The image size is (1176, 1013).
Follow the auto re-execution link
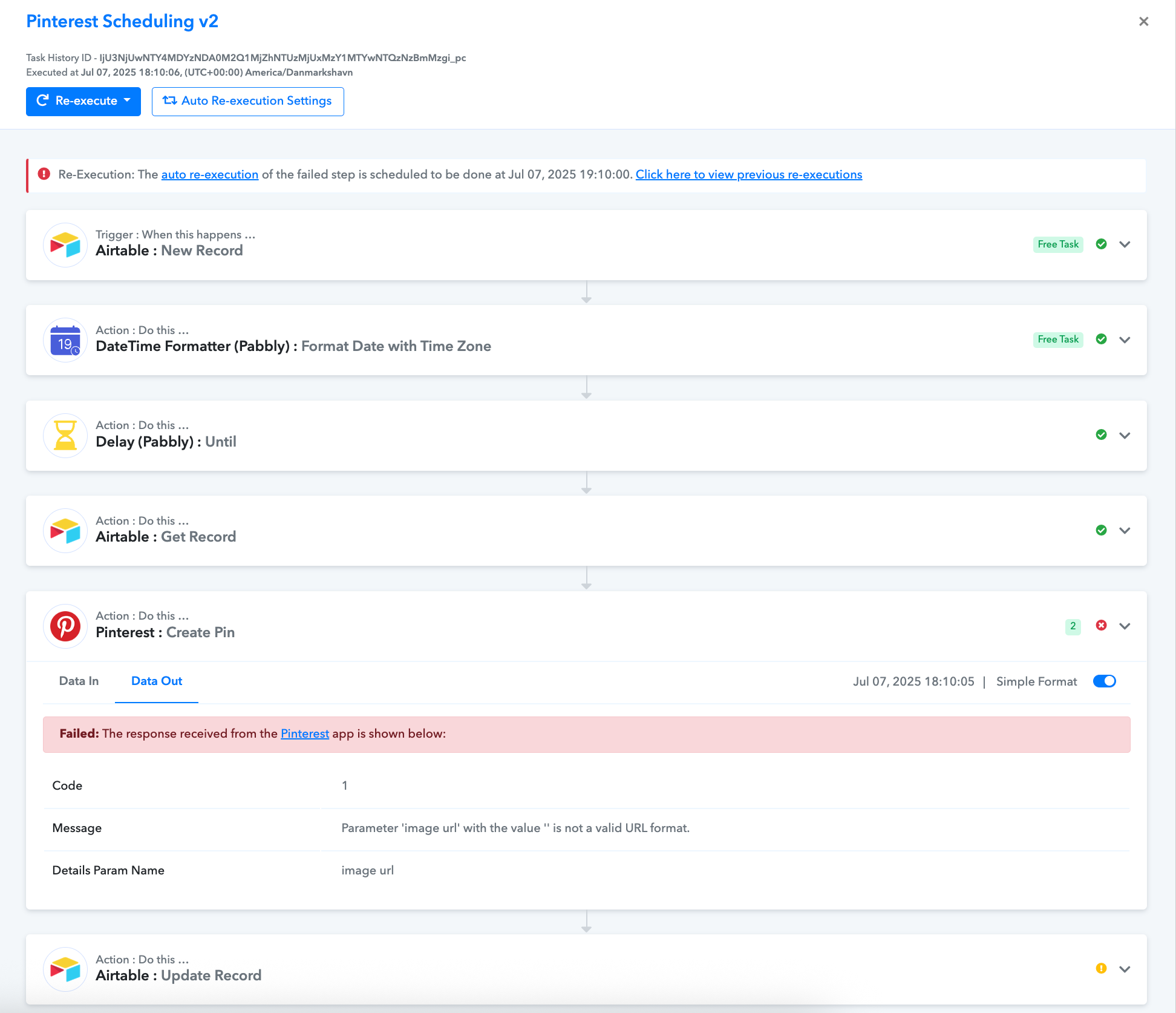click(210, 174)
